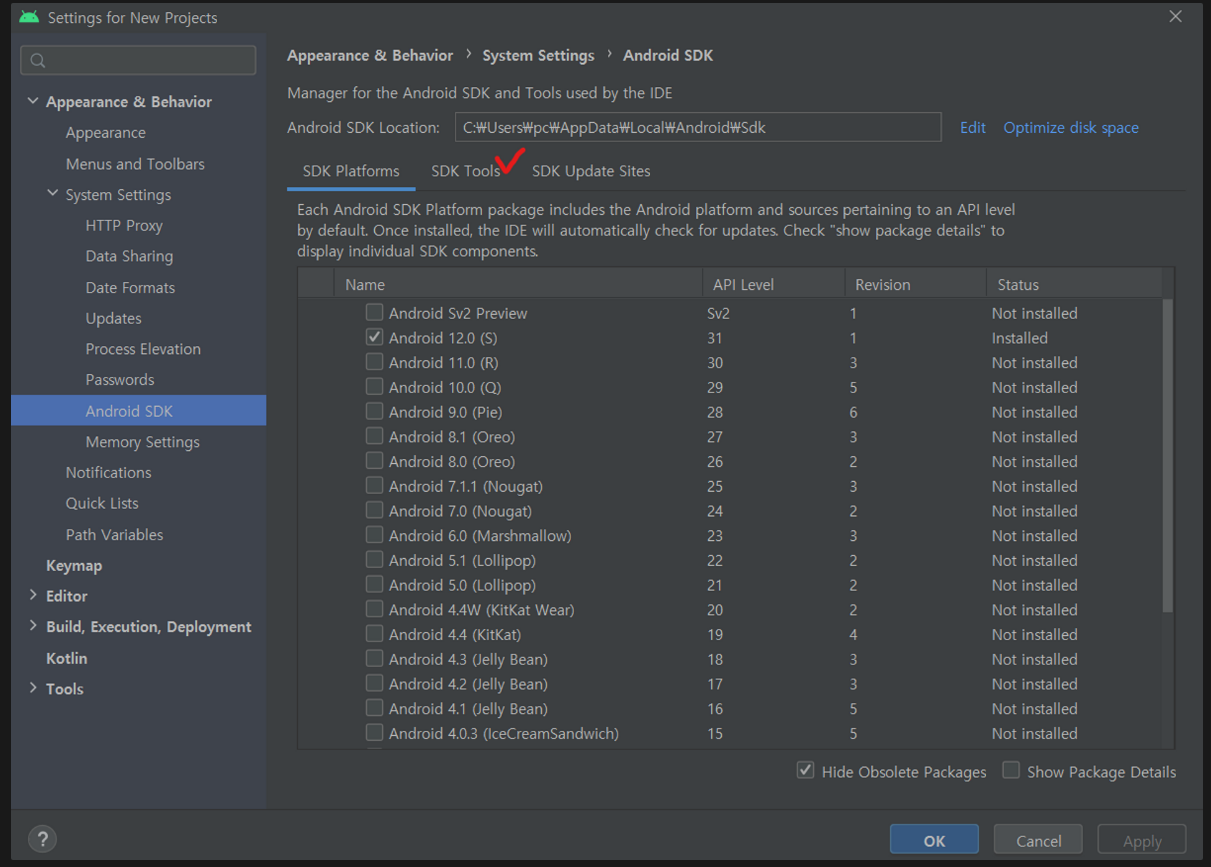Select Appearance in the settings tree
1211x867 pixels.
click(105, 132)
